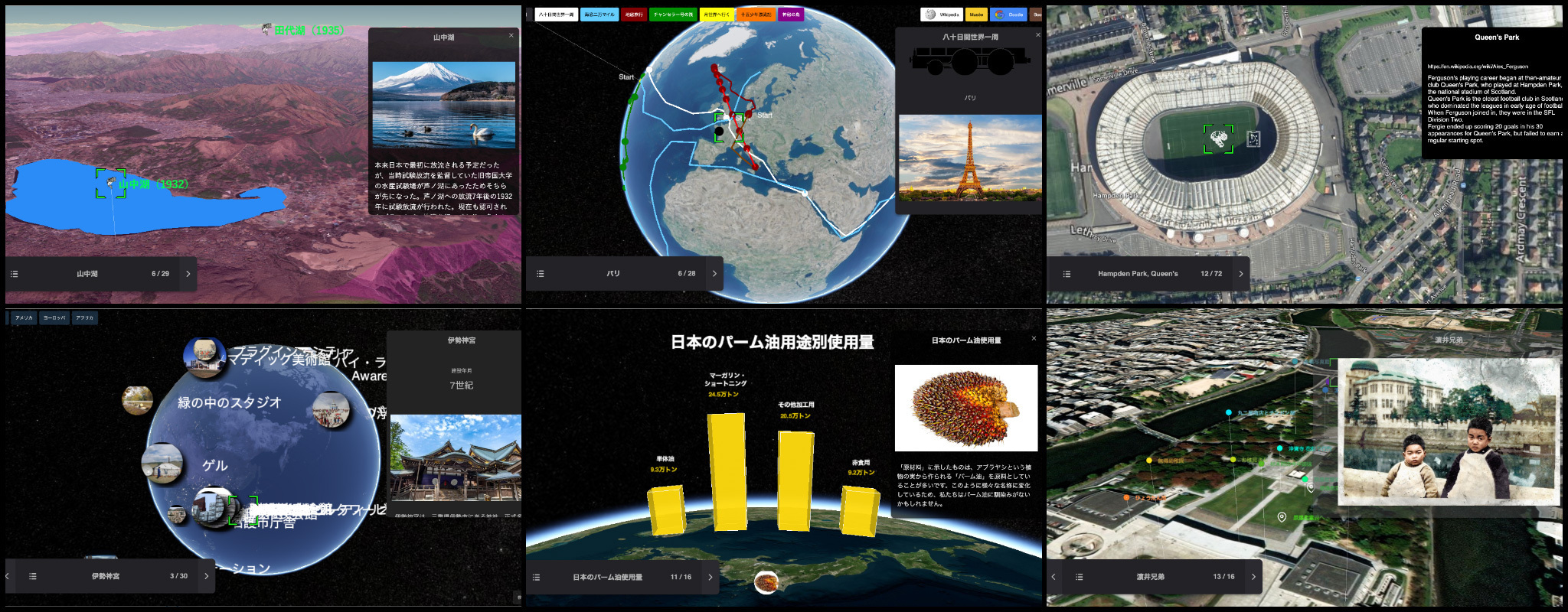Go to previous slide before 濱井兄弟
This screenshot has width=1568, height=612.
[x=1053, y=576]
